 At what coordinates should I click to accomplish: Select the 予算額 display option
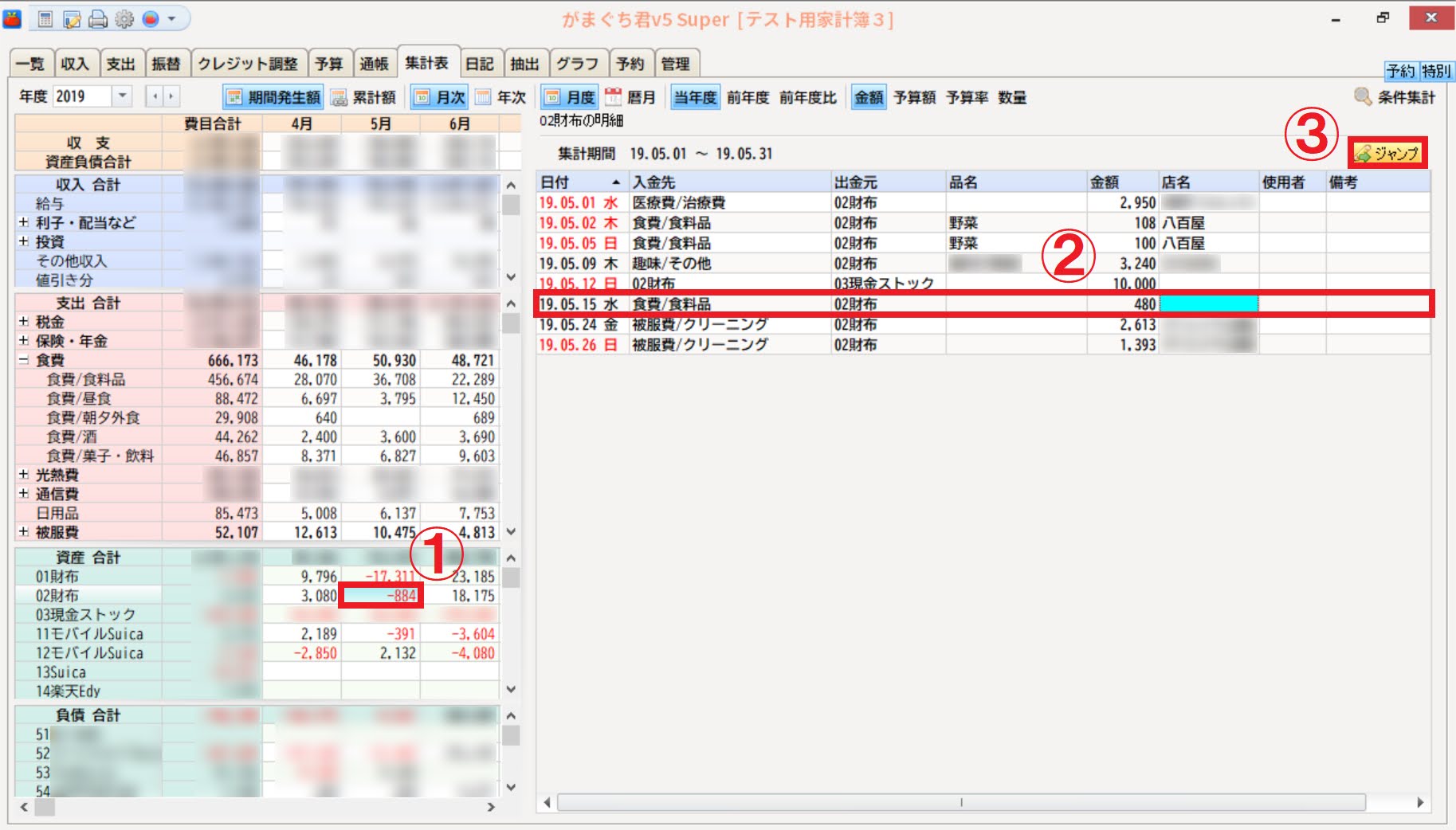pyautogui.click(x=915, y=97)
